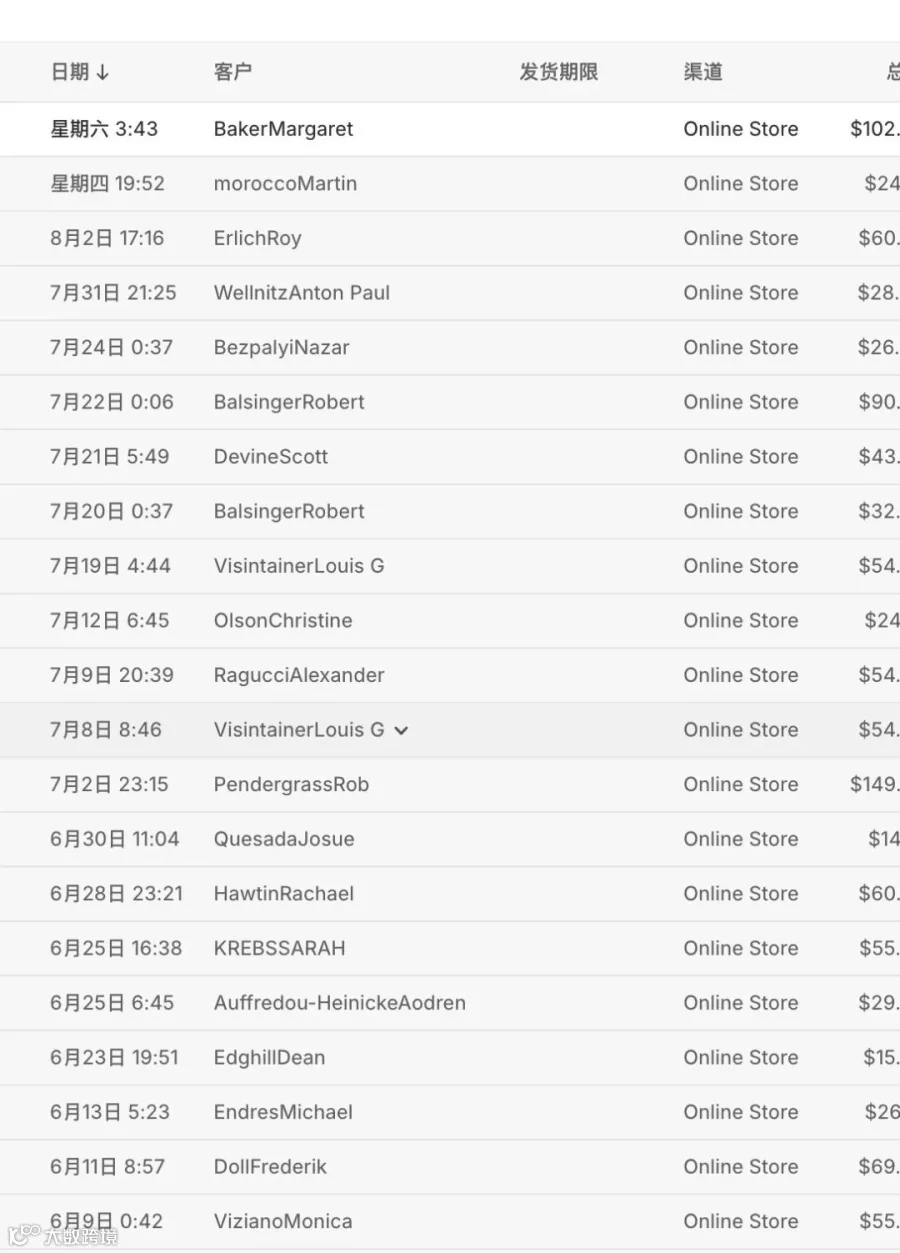This screenshot has height=1253, width=900.
Task: Open the BakerMargaret order row
Action: [450, 129]
